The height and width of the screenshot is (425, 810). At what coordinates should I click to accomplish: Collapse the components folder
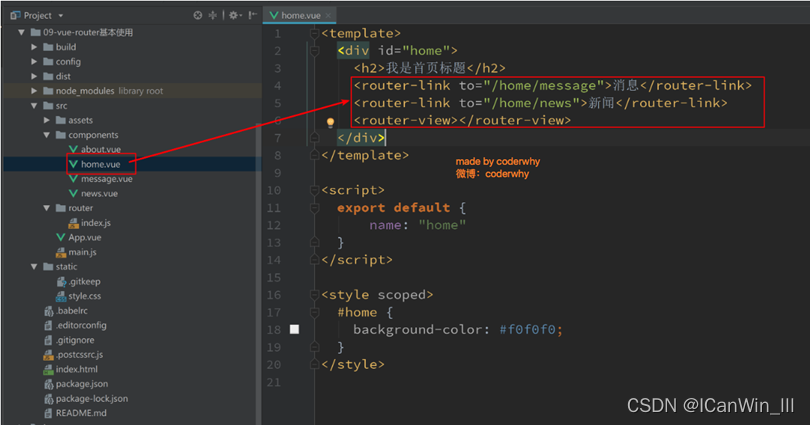46,135
